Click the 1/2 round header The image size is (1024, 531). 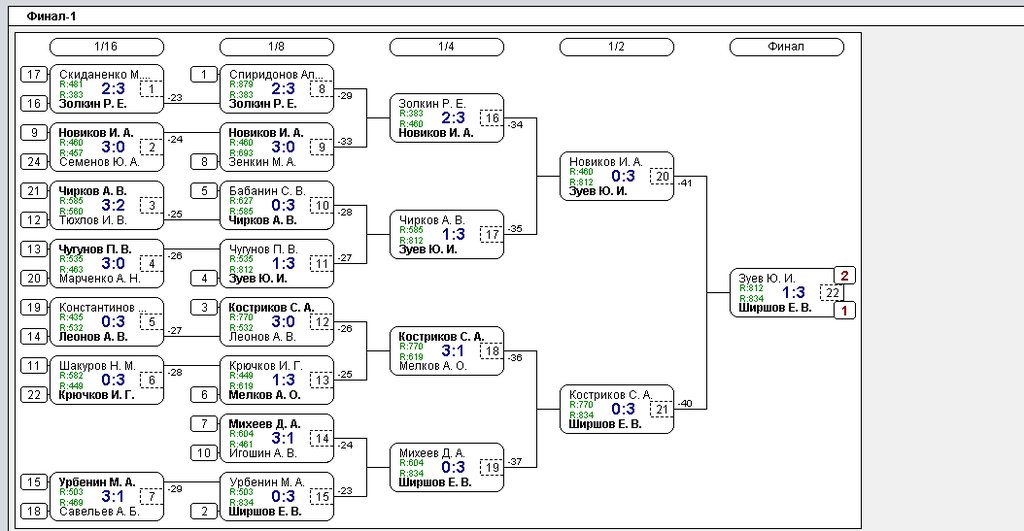point(616,47)
